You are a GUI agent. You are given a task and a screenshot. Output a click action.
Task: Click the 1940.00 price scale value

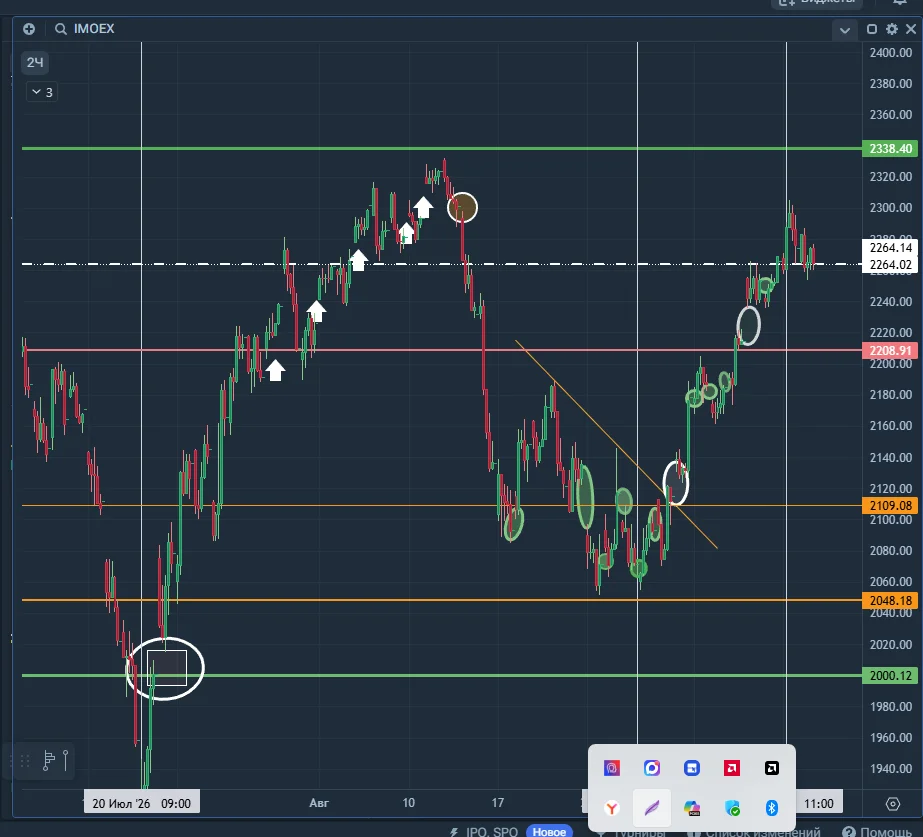click(891, 768)
